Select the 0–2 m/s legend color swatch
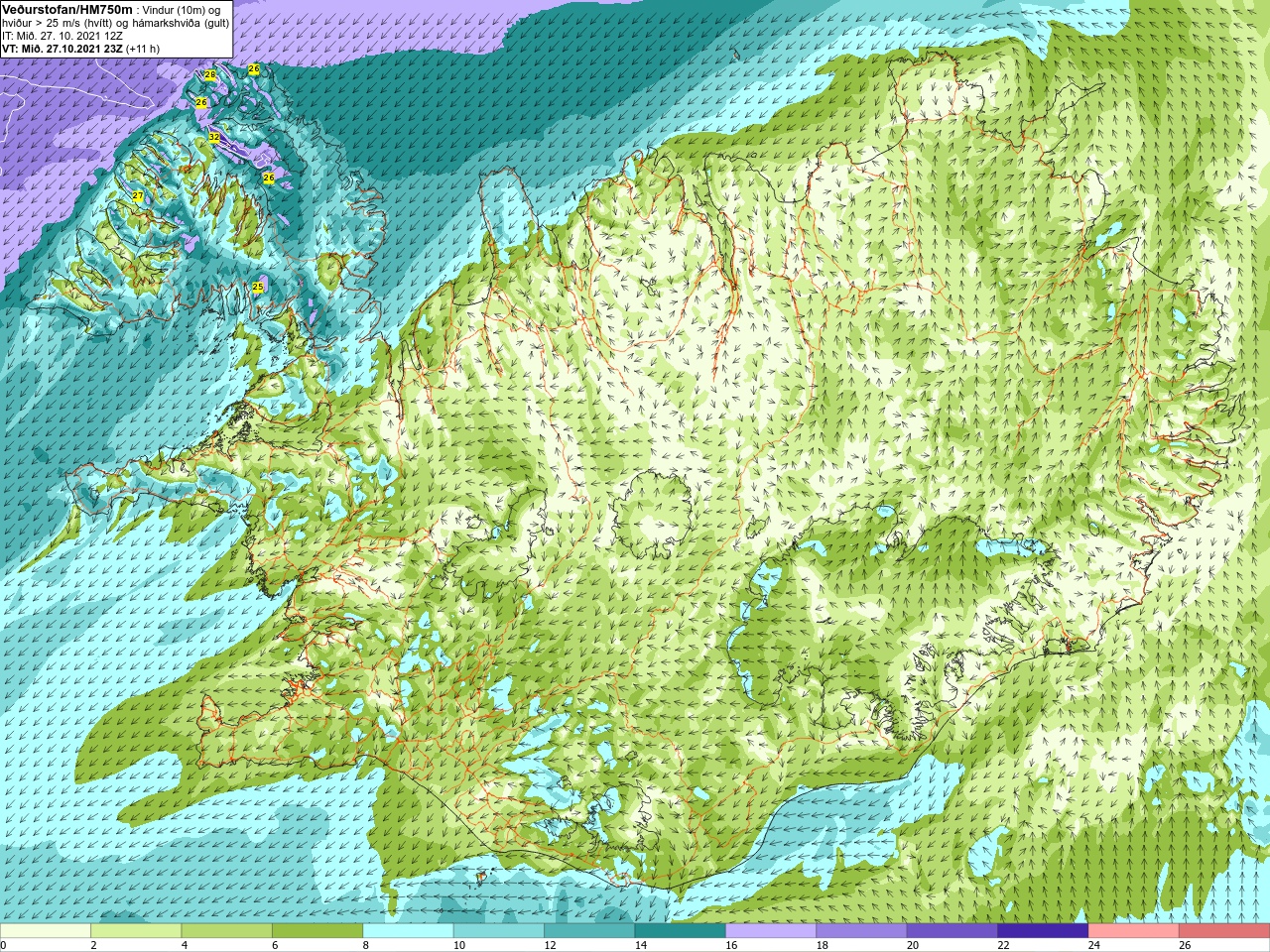The image size is (1270, 952). point(46,931)
